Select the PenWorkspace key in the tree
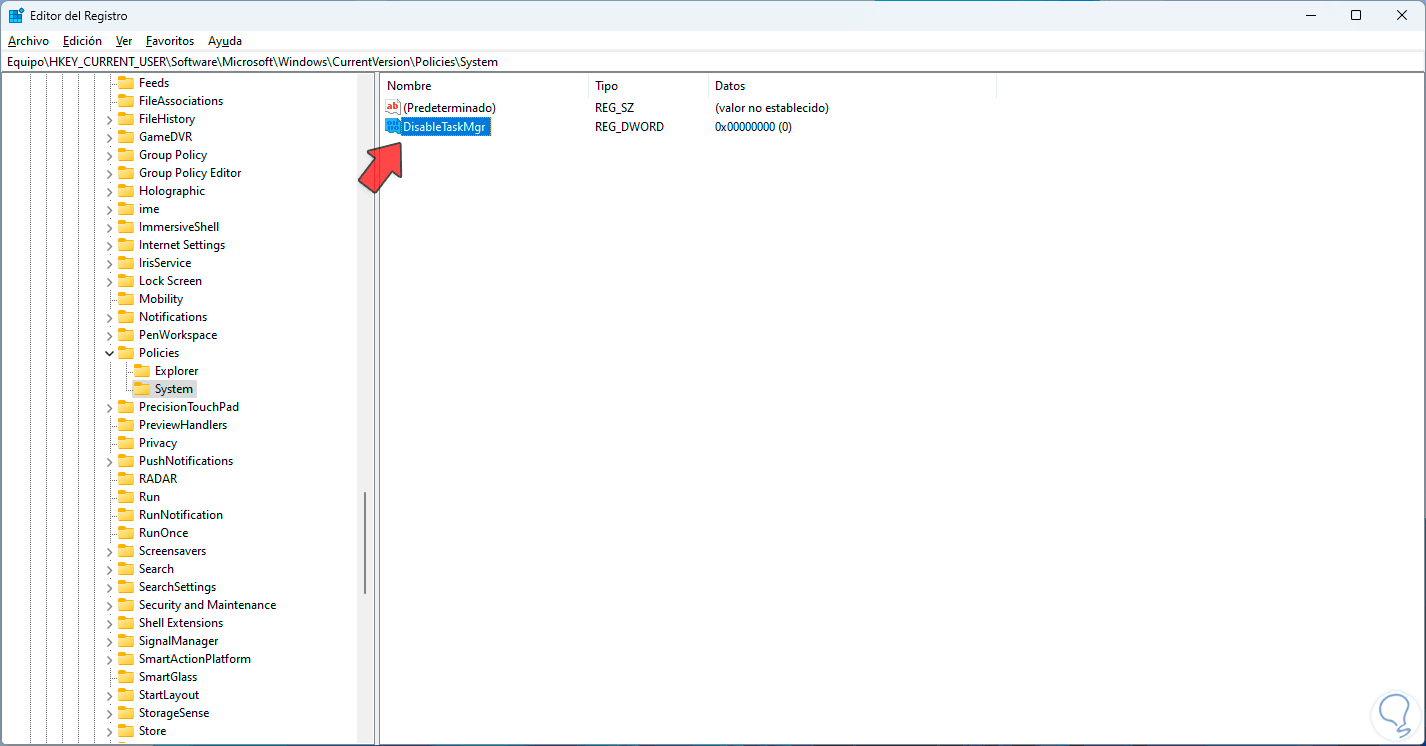1426x746 pixels. coord(178,335)
